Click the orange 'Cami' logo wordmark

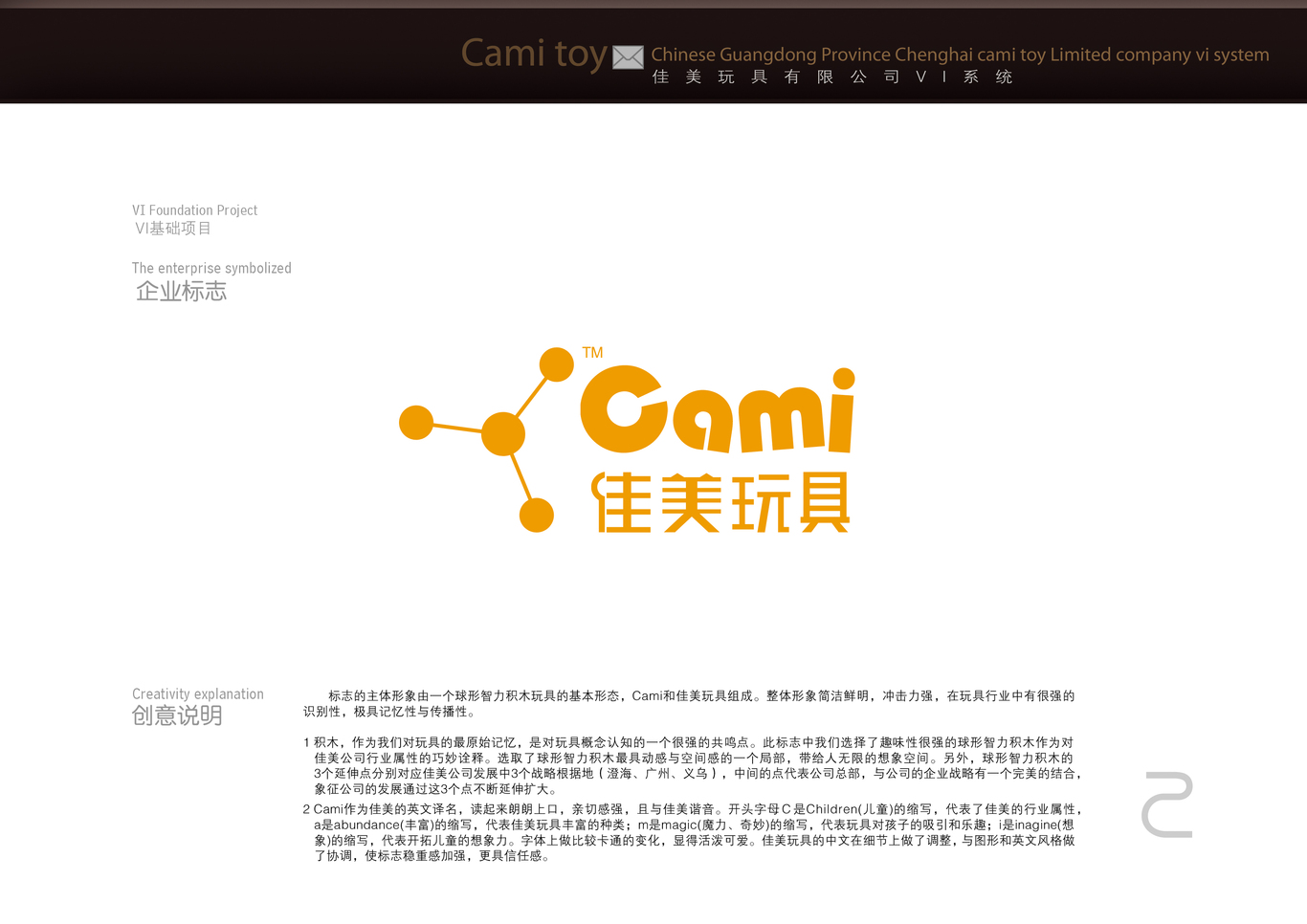pos(718,410)
